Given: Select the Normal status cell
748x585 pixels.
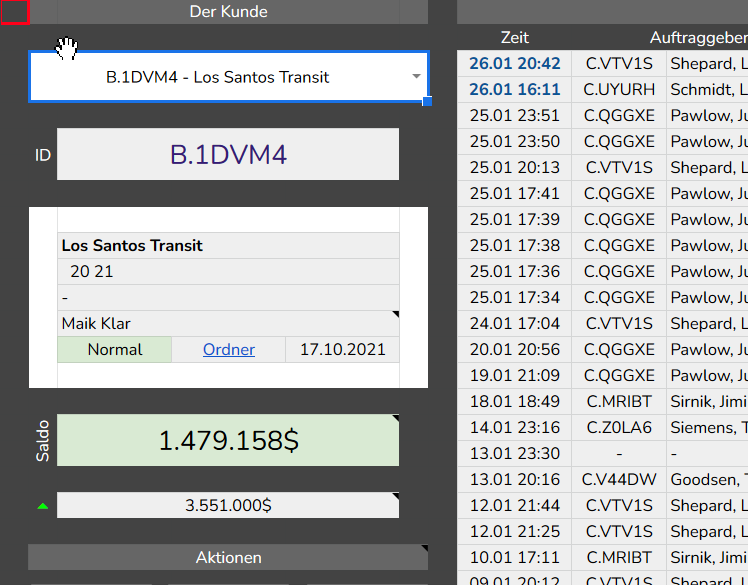Looking at the screenshot, I should tap(114, 349).
